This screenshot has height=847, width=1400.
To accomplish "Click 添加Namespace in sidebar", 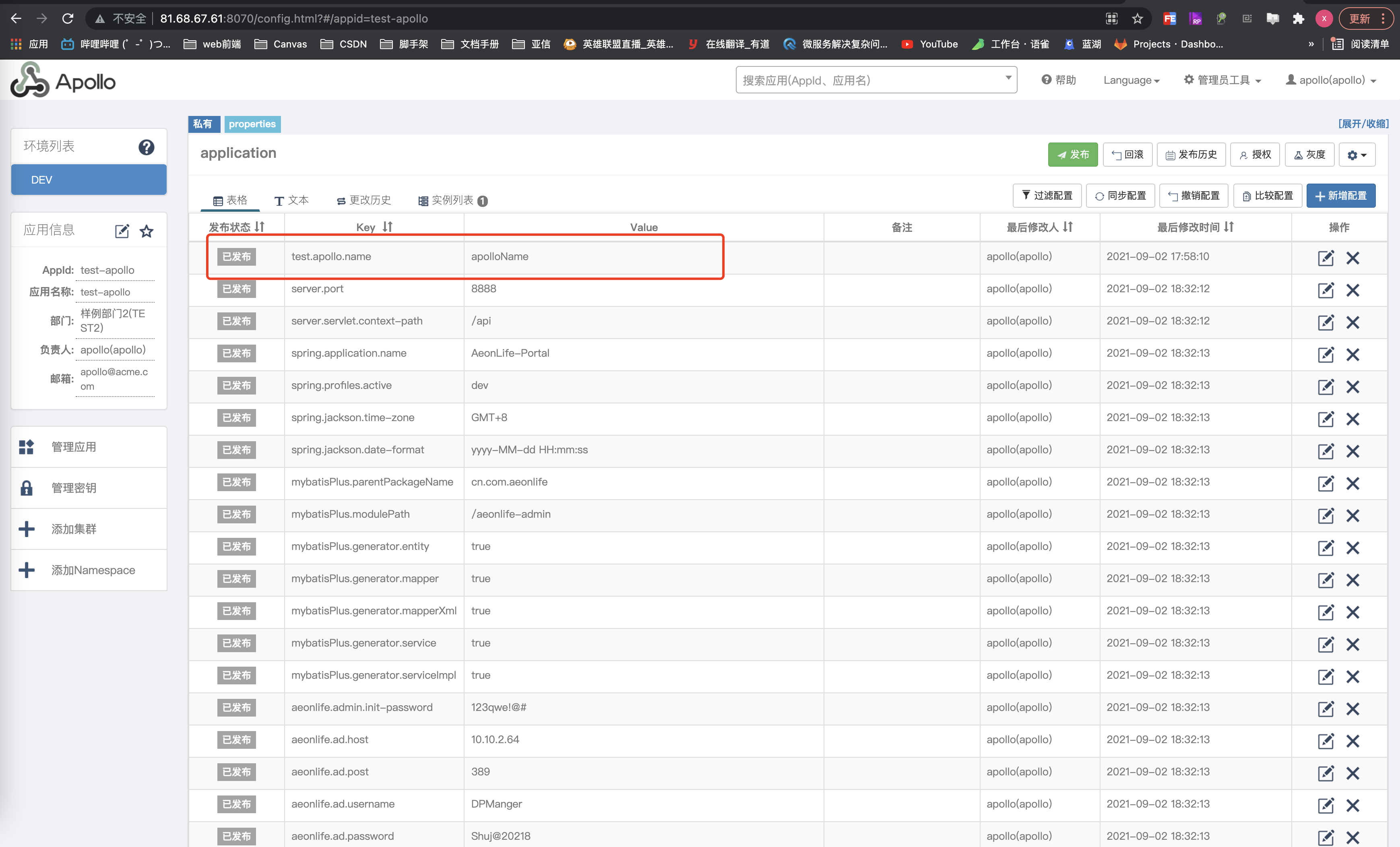I will tap(89, 570).
